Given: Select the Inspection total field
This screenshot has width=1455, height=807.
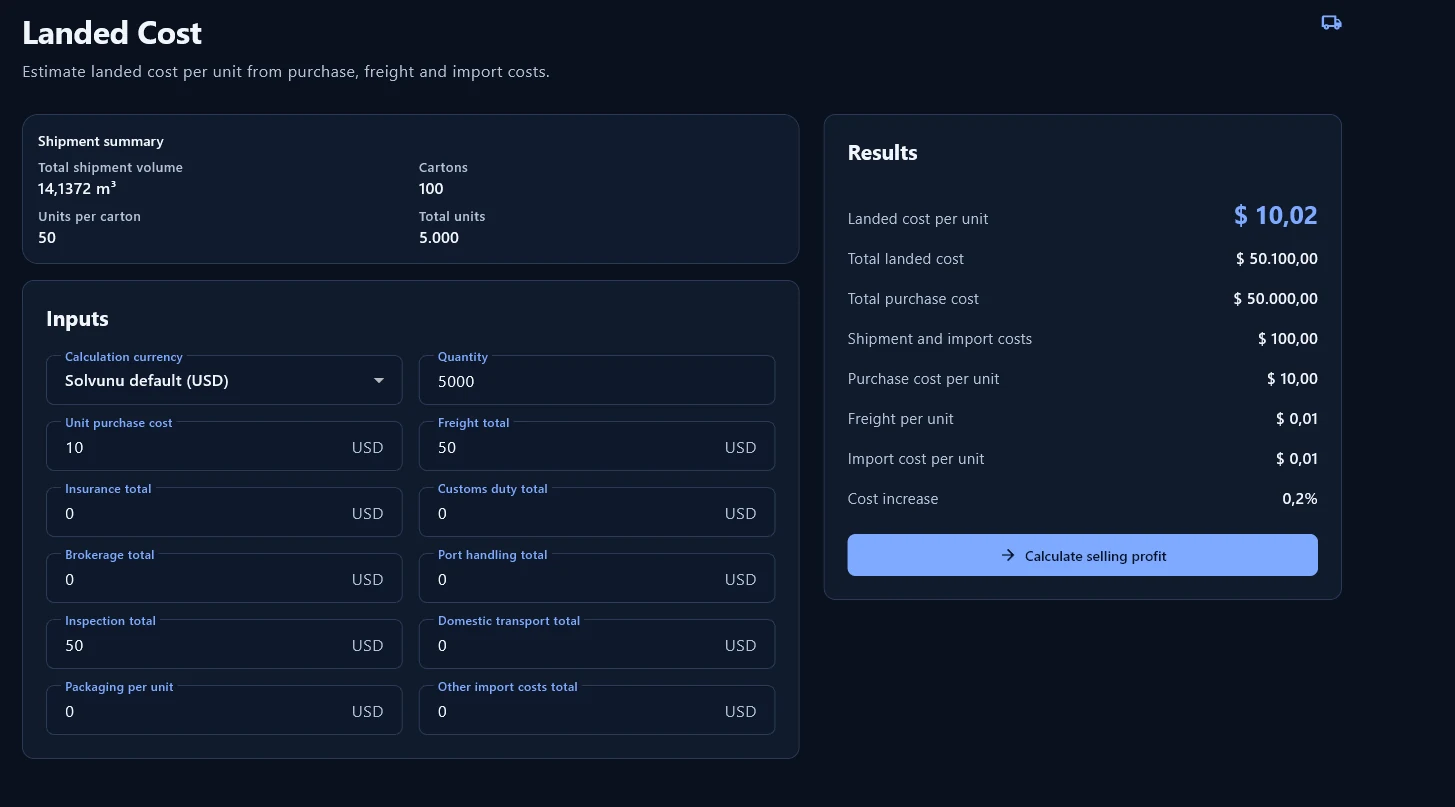Looking at the screenshot, I should 224,644.
